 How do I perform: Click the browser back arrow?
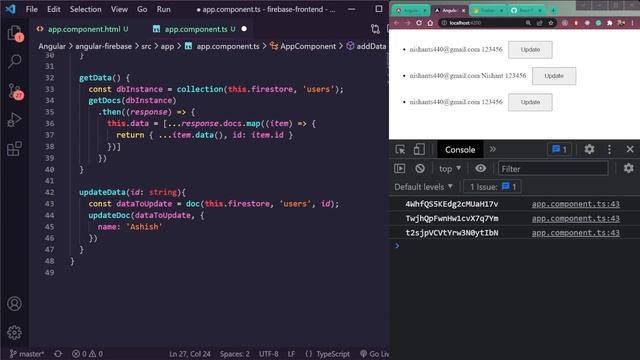[x=396, y=23]
